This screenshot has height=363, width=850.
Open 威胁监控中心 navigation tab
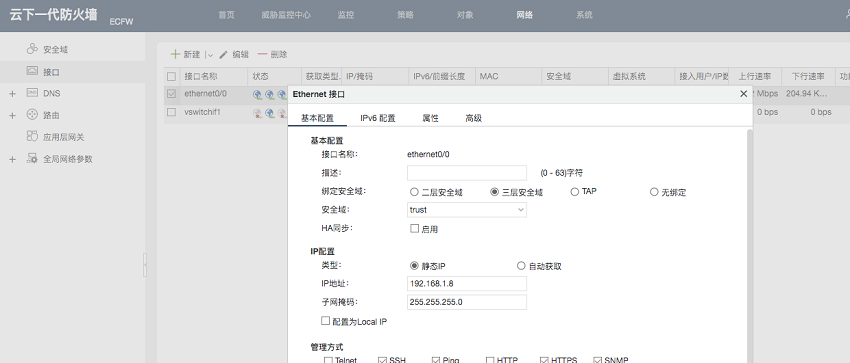click(286, 15)
